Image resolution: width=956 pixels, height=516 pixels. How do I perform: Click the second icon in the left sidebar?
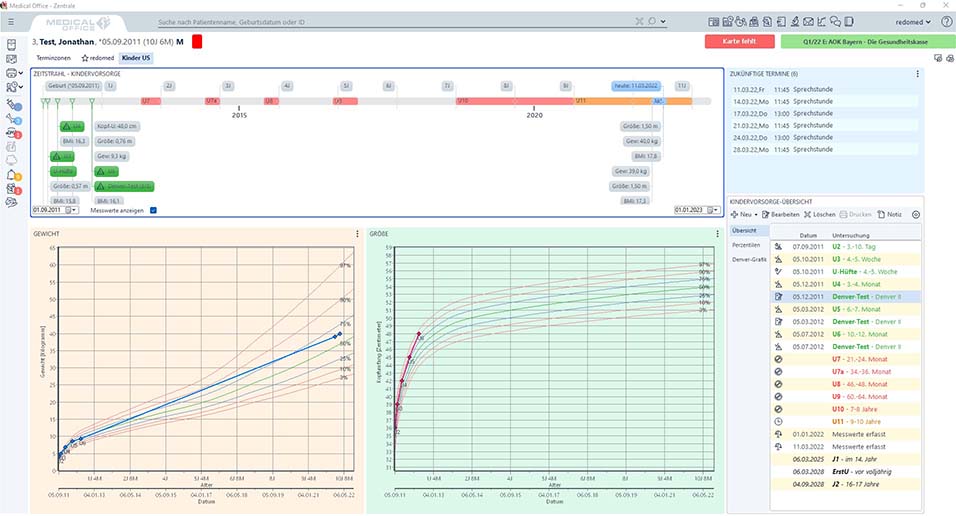[x=11, y=59]
